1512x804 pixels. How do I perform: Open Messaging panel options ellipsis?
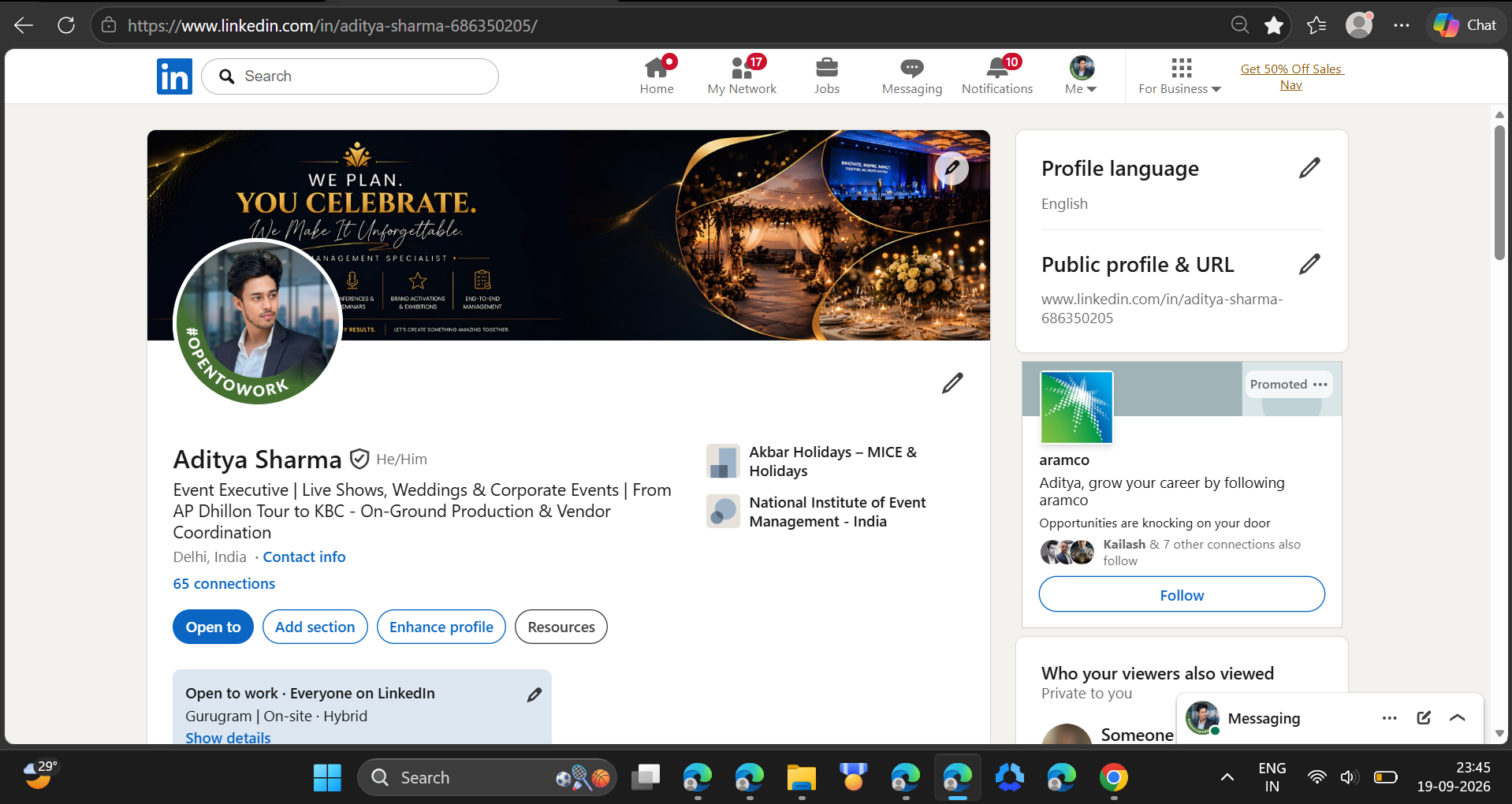pos(1390,718)
